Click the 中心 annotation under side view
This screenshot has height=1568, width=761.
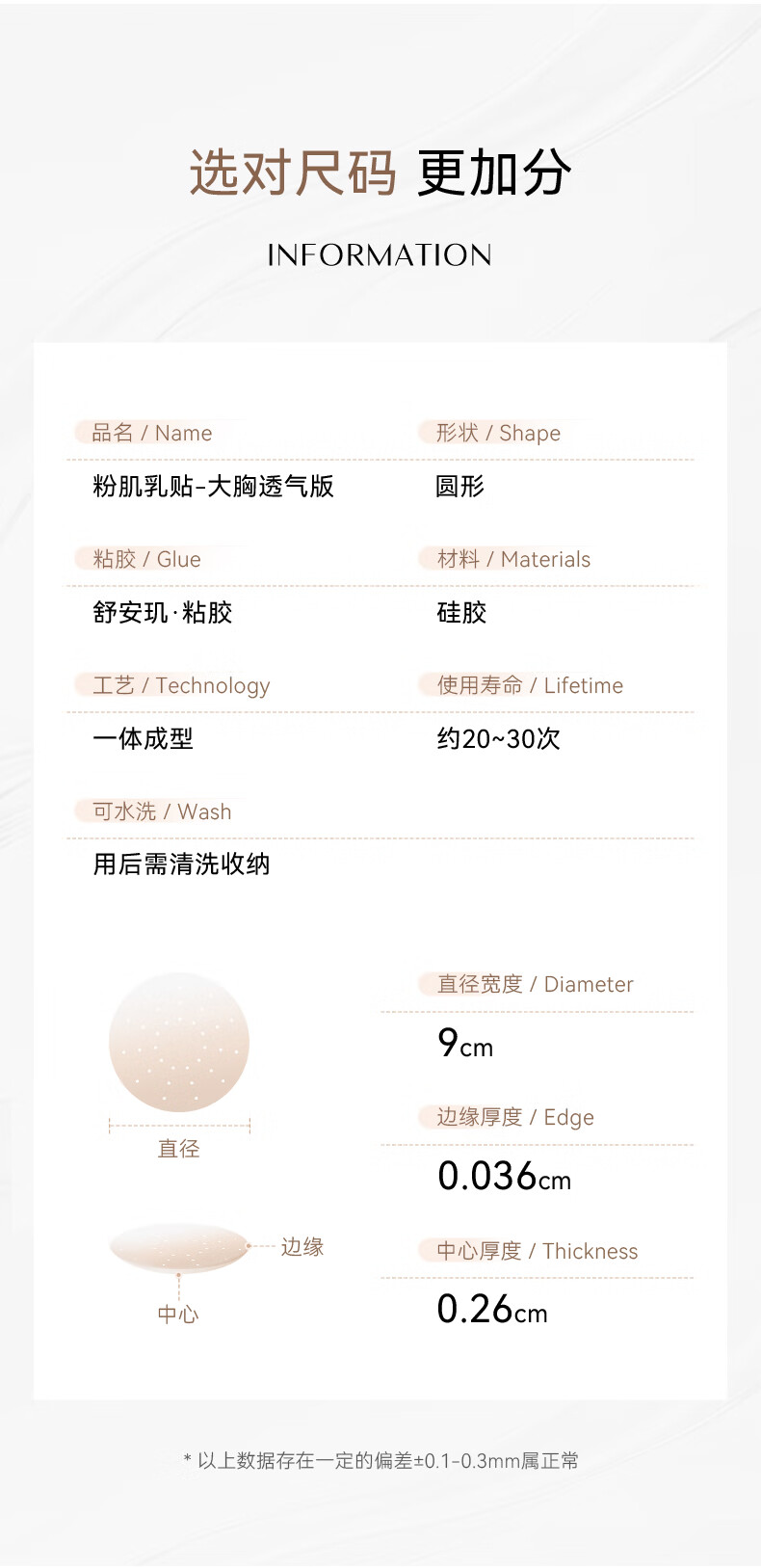pos(178,1315)
